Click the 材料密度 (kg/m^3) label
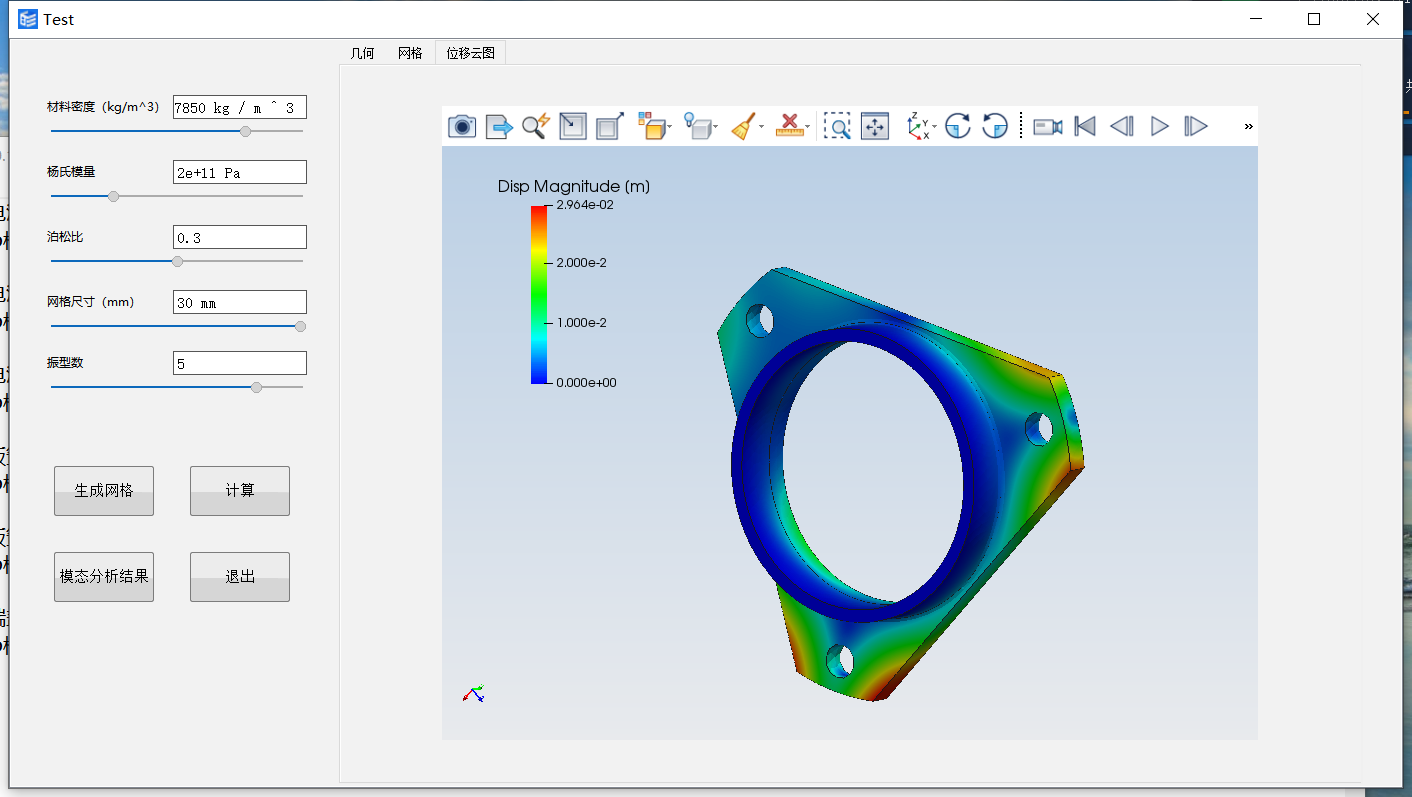The height and width of the screenshot is (797, 1412). [103, 107]
